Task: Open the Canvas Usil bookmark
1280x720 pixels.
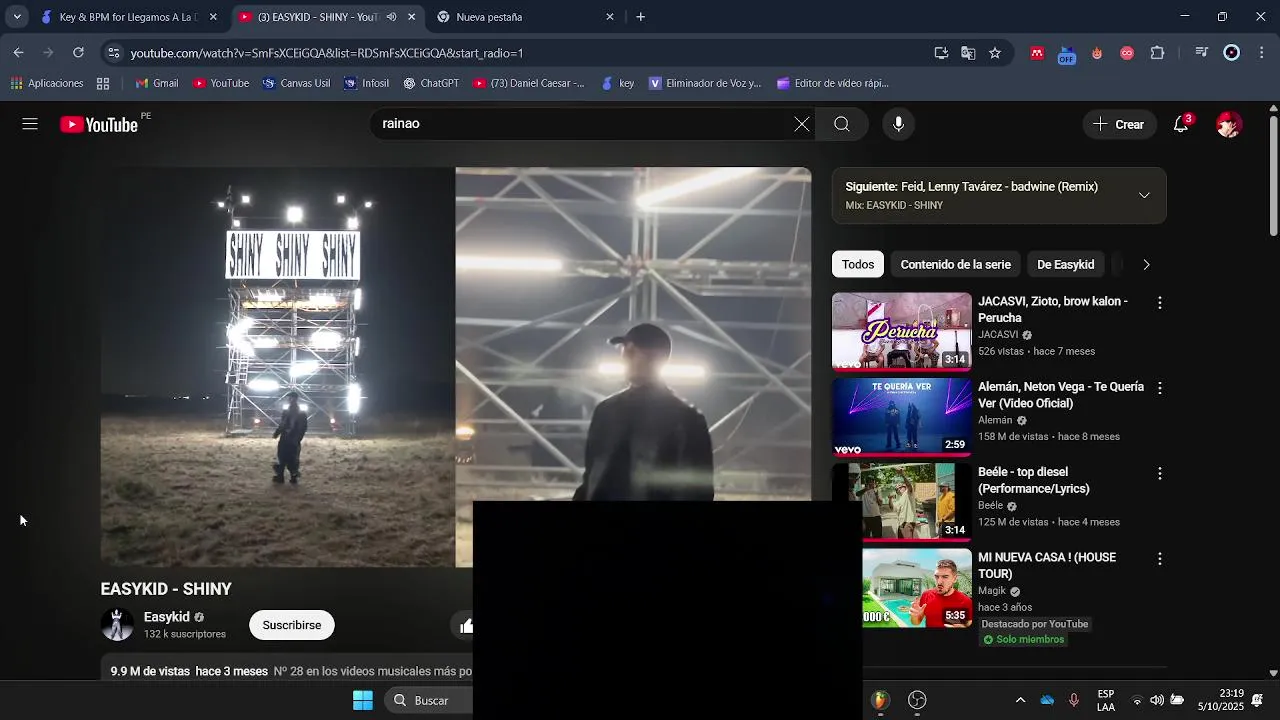Action: coord(296,83)
